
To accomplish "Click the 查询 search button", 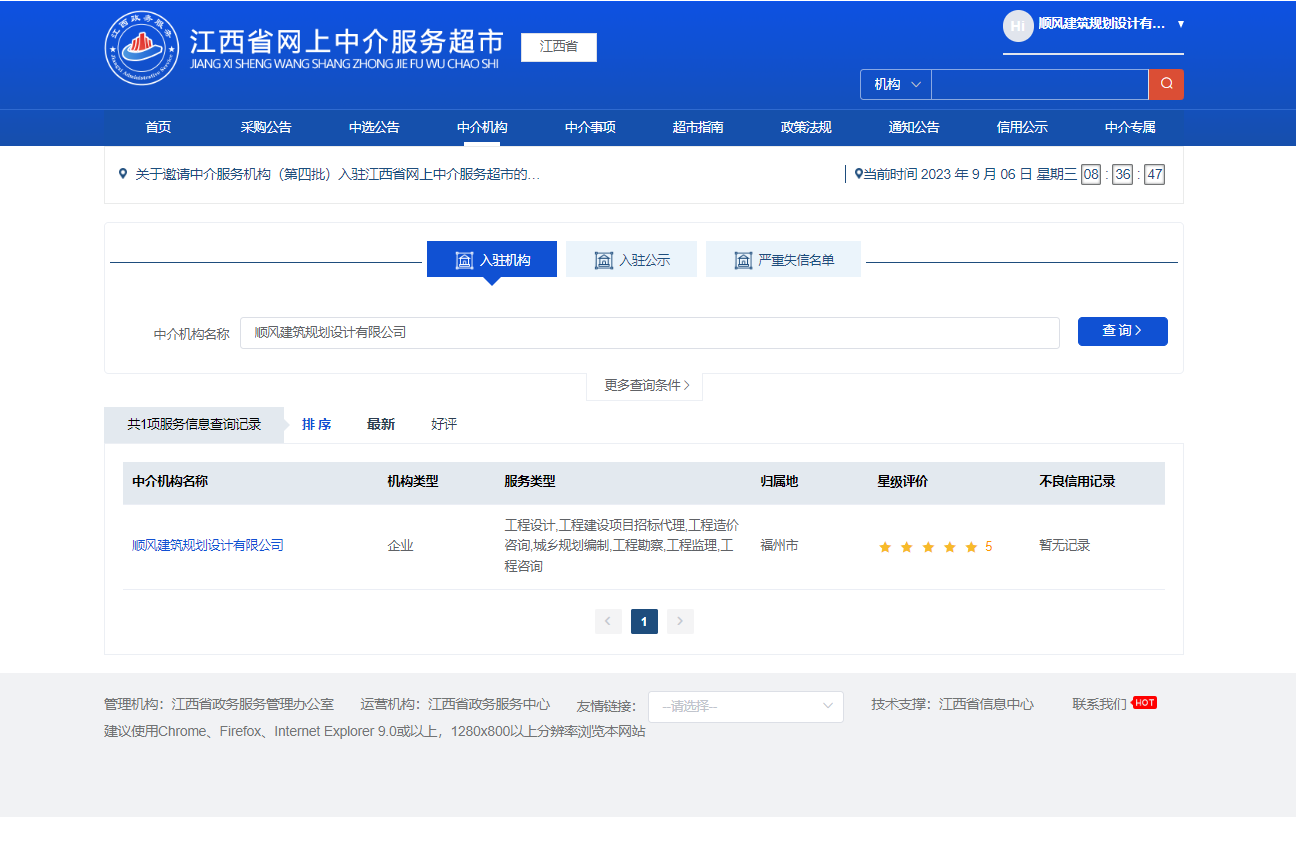I will [1123, 331].
